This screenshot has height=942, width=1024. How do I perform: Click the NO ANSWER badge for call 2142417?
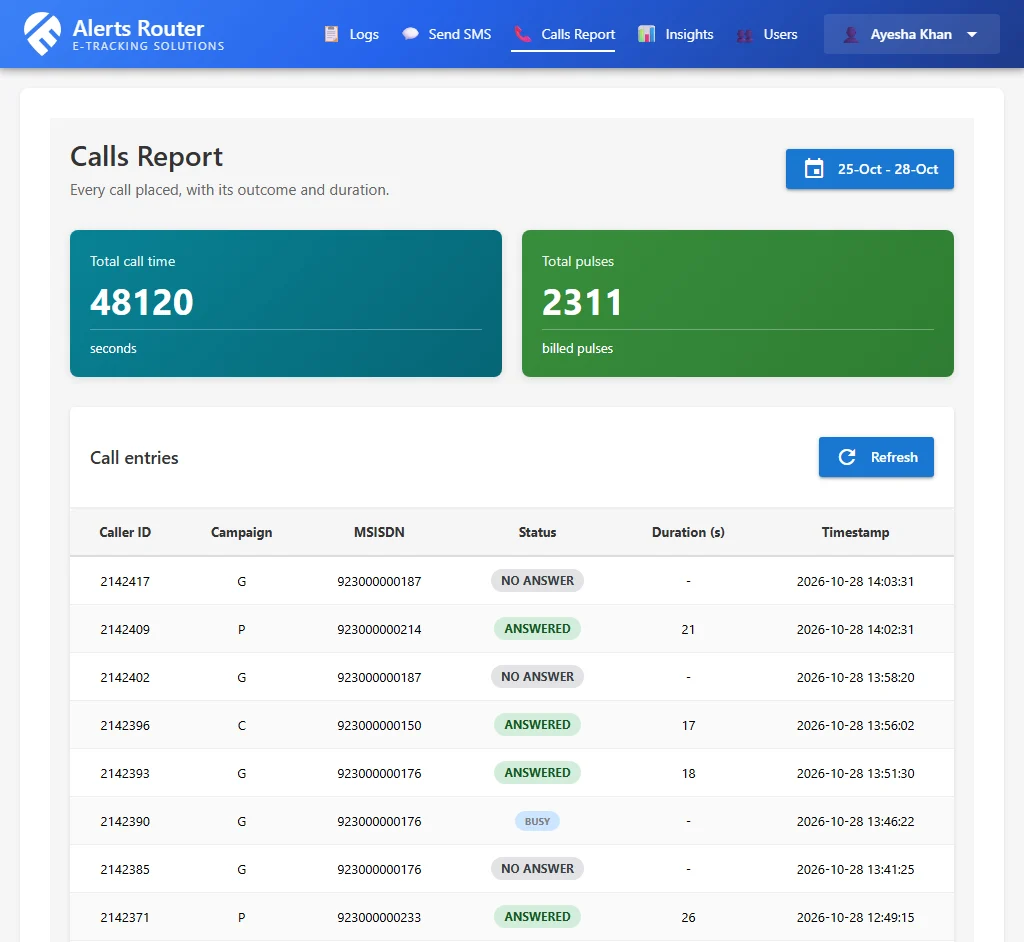[x=537, y=580]
